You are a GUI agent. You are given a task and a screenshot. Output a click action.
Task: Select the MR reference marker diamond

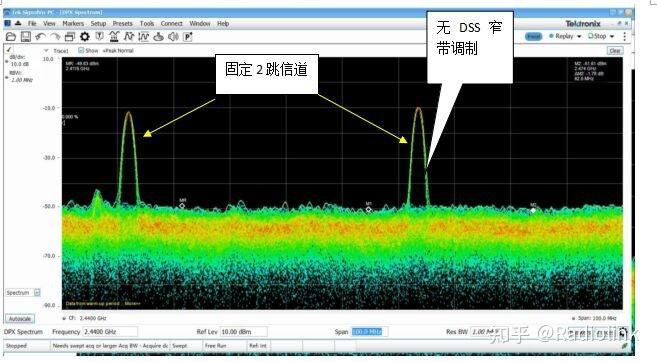pos(182,206)
